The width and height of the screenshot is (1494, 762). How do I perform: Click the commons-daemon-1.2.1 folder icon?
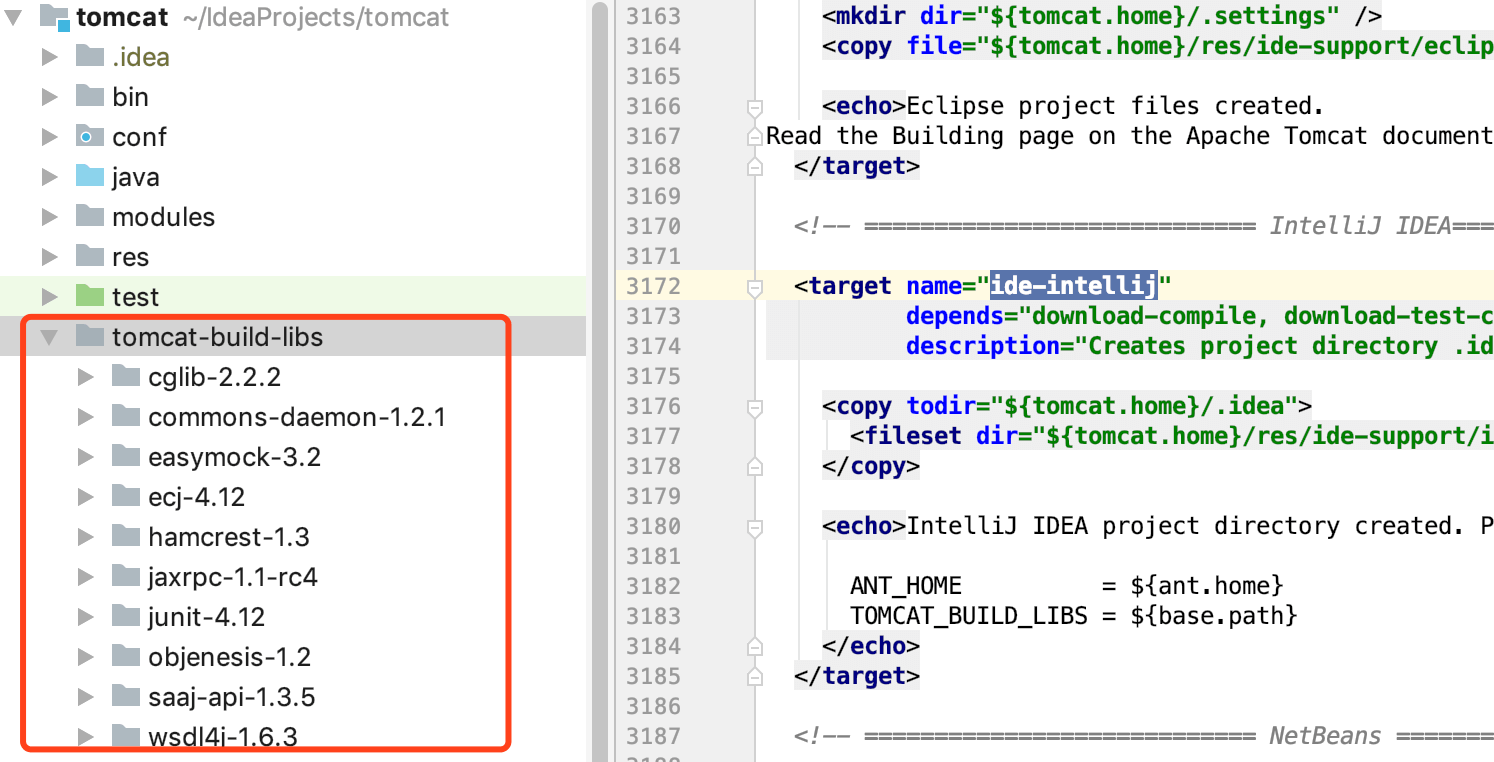126,416
